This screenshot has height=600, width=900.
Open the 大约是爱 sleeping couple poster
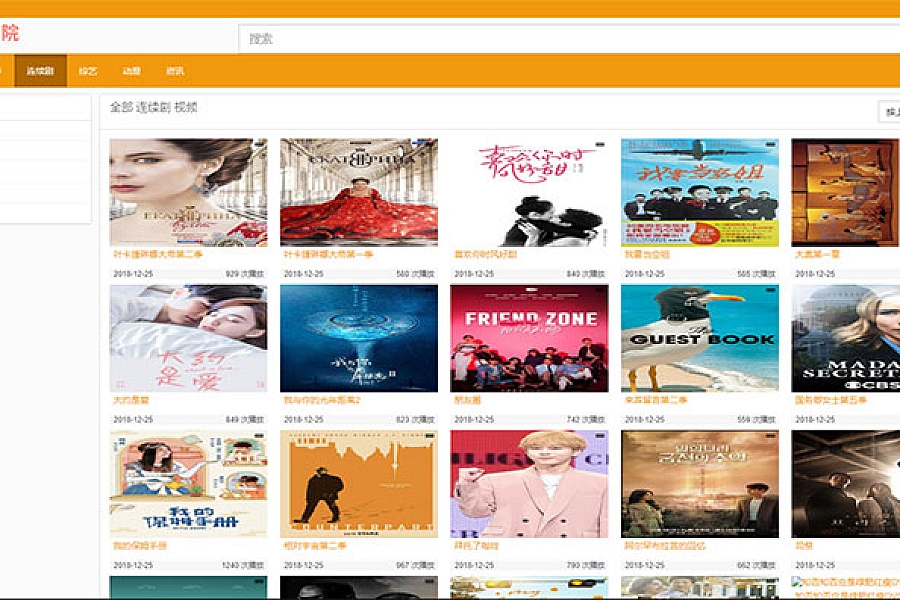188,338
